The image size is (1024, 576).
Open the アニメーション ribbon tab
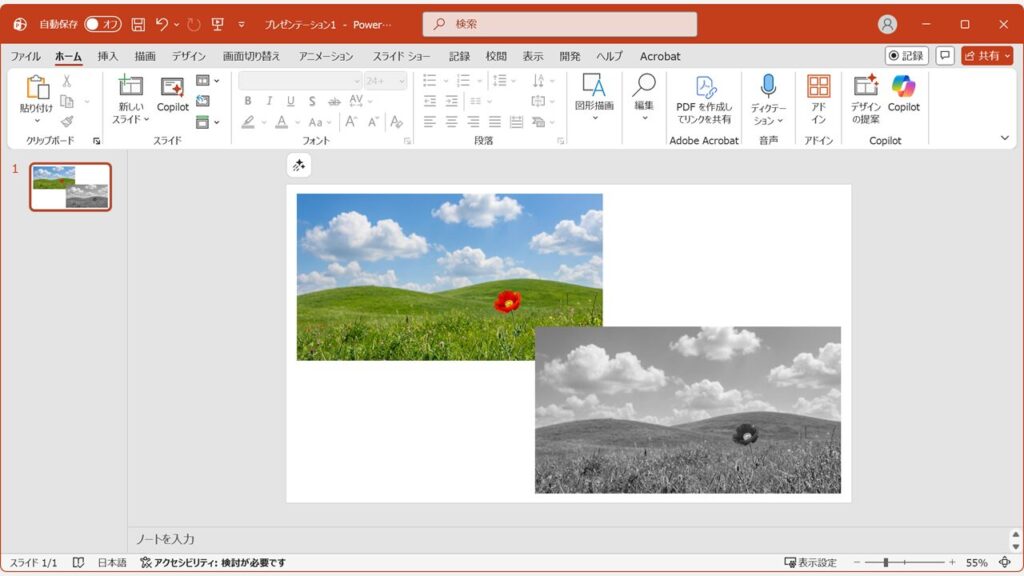click(326, 57)
